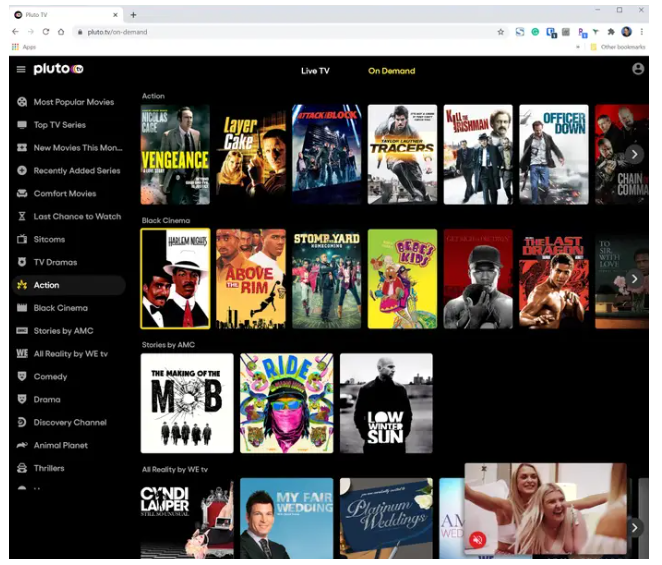Open the Stomp the Yard Homecoming poster

pyautogui.click(x=327, y=279)
